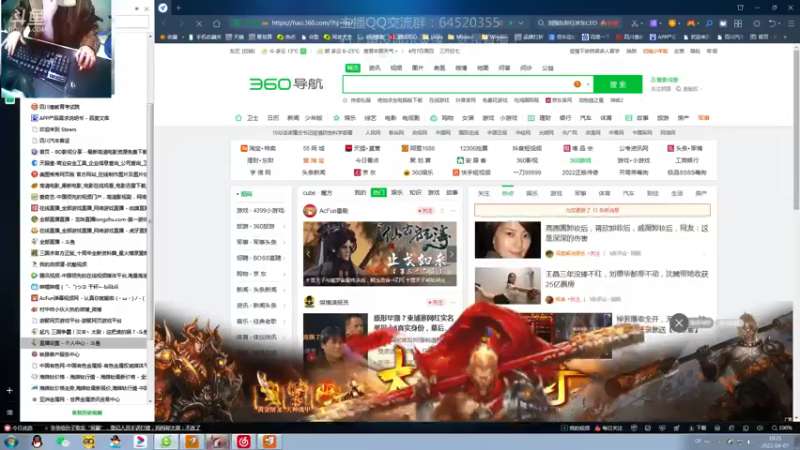Open the browser hamburger menu icon
Screen dimensions: 800x450
(791, 23)
